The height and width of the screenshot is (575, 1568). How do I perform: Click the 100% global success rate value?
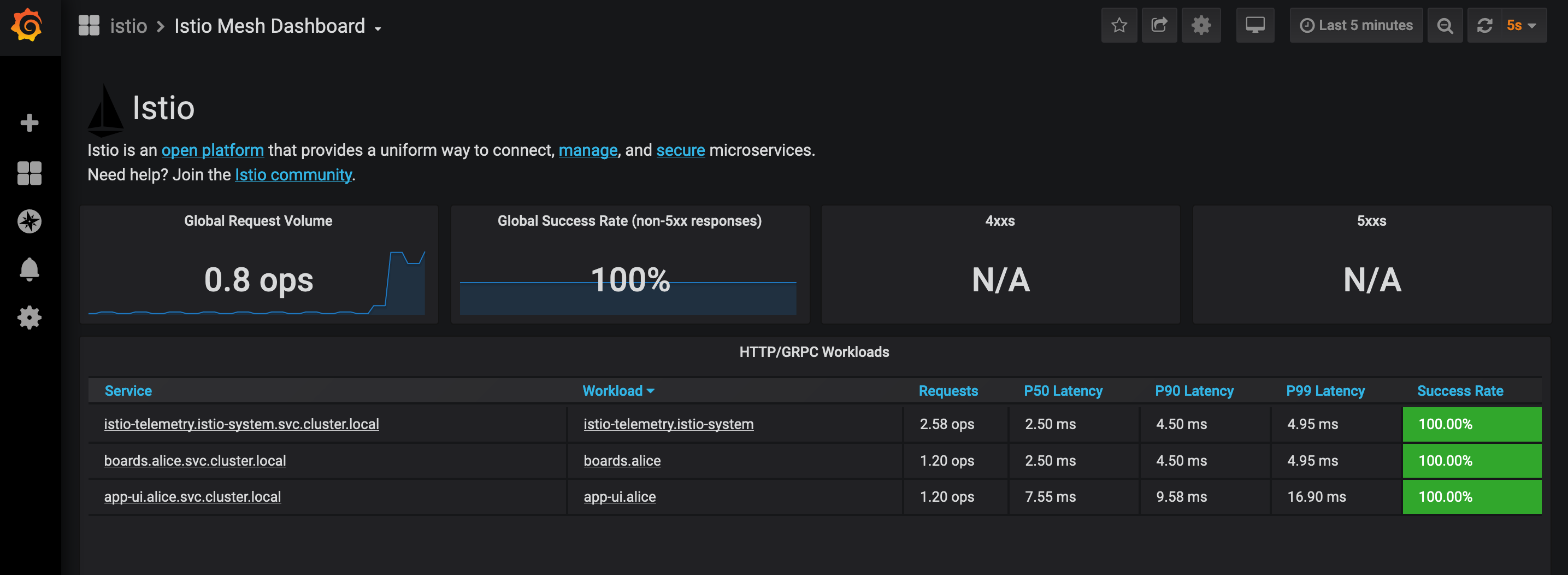(630, 280)
